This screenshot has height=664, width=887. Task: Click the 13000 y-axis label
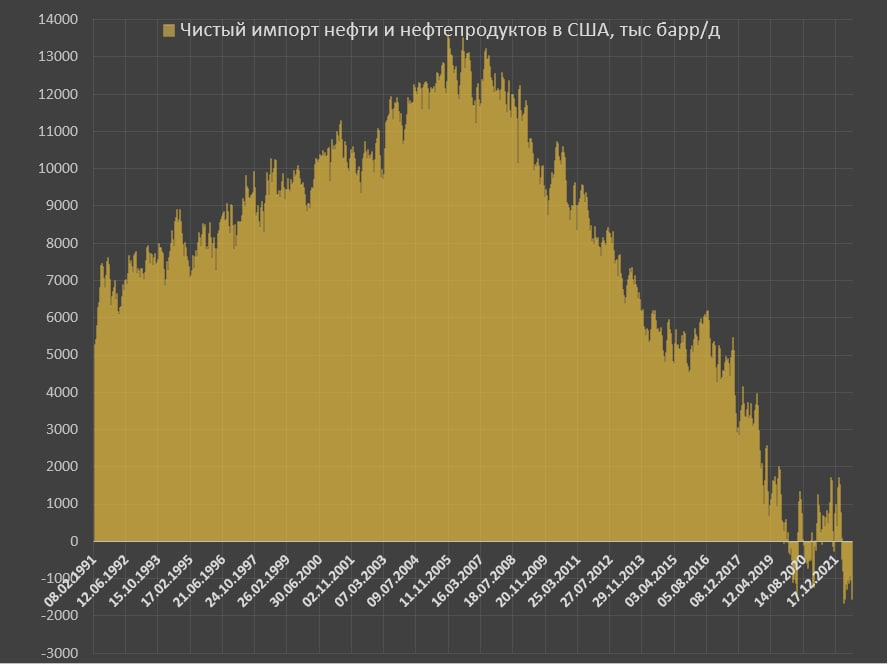(58, 57)
